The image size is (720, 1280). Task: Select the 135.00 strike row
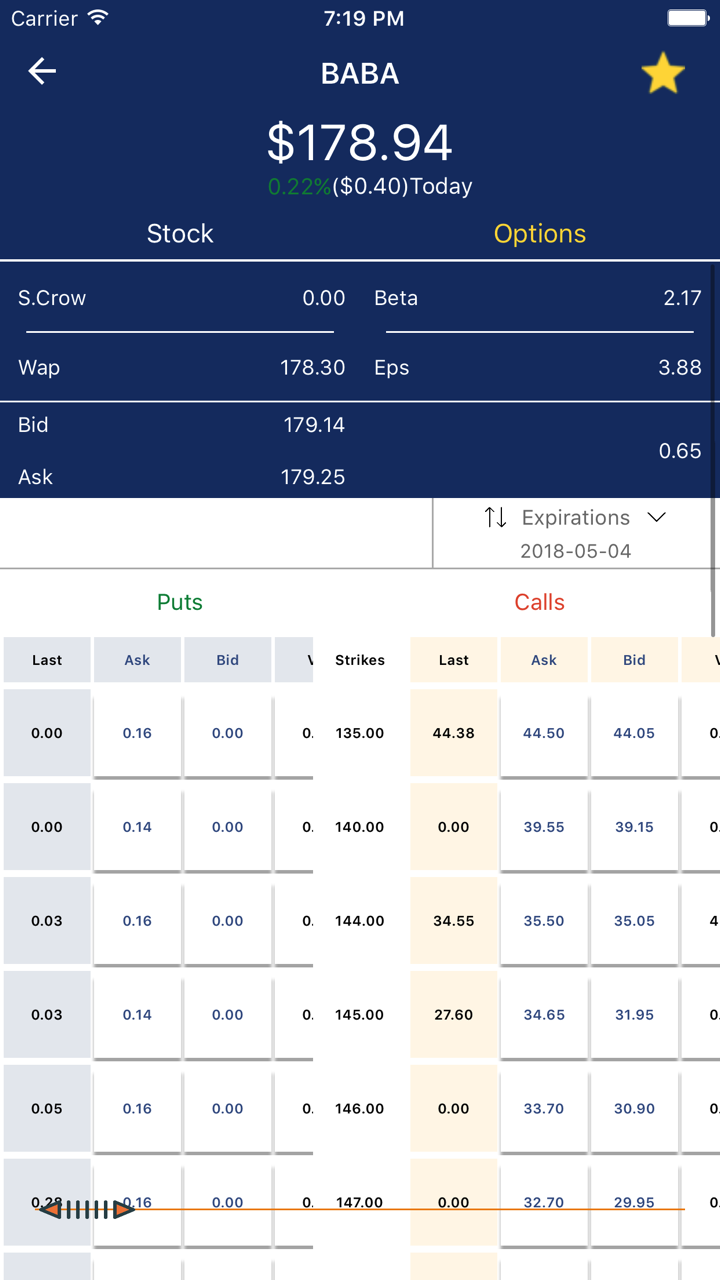(x=360, y=733)
